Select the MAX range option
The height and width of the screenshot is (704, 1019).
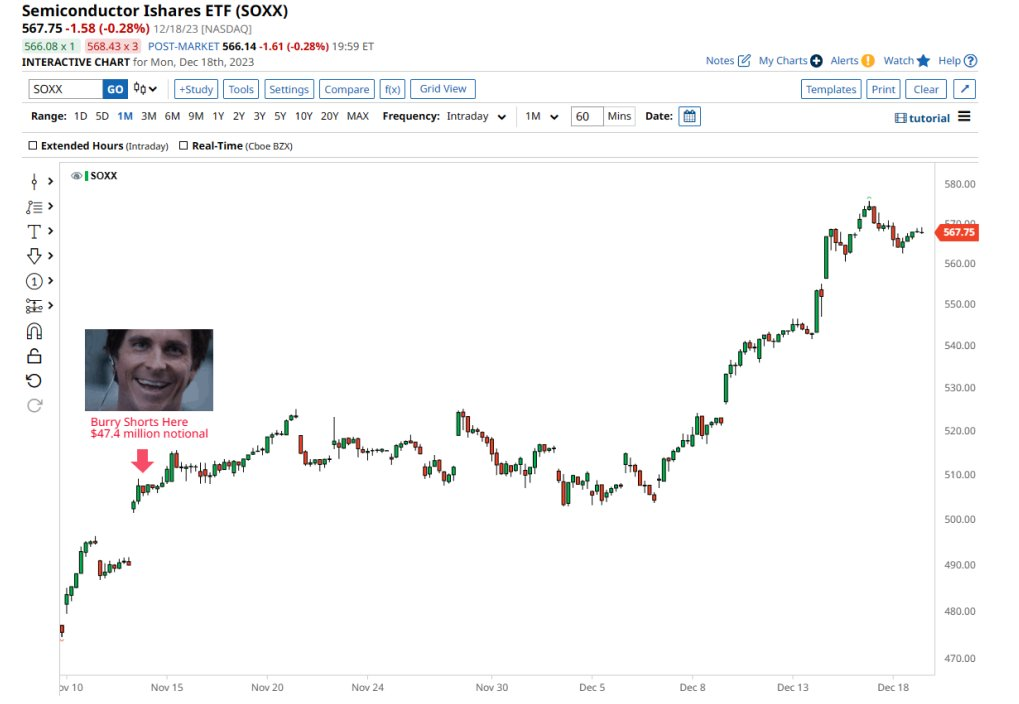click(357, 117)
